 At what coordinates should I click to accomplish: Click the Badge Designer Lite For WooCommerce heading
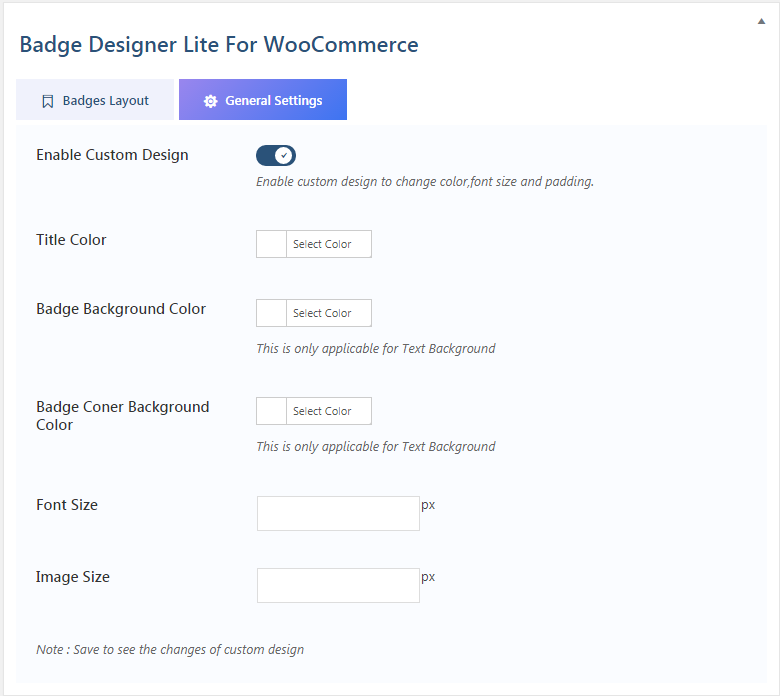click(219, 44)
